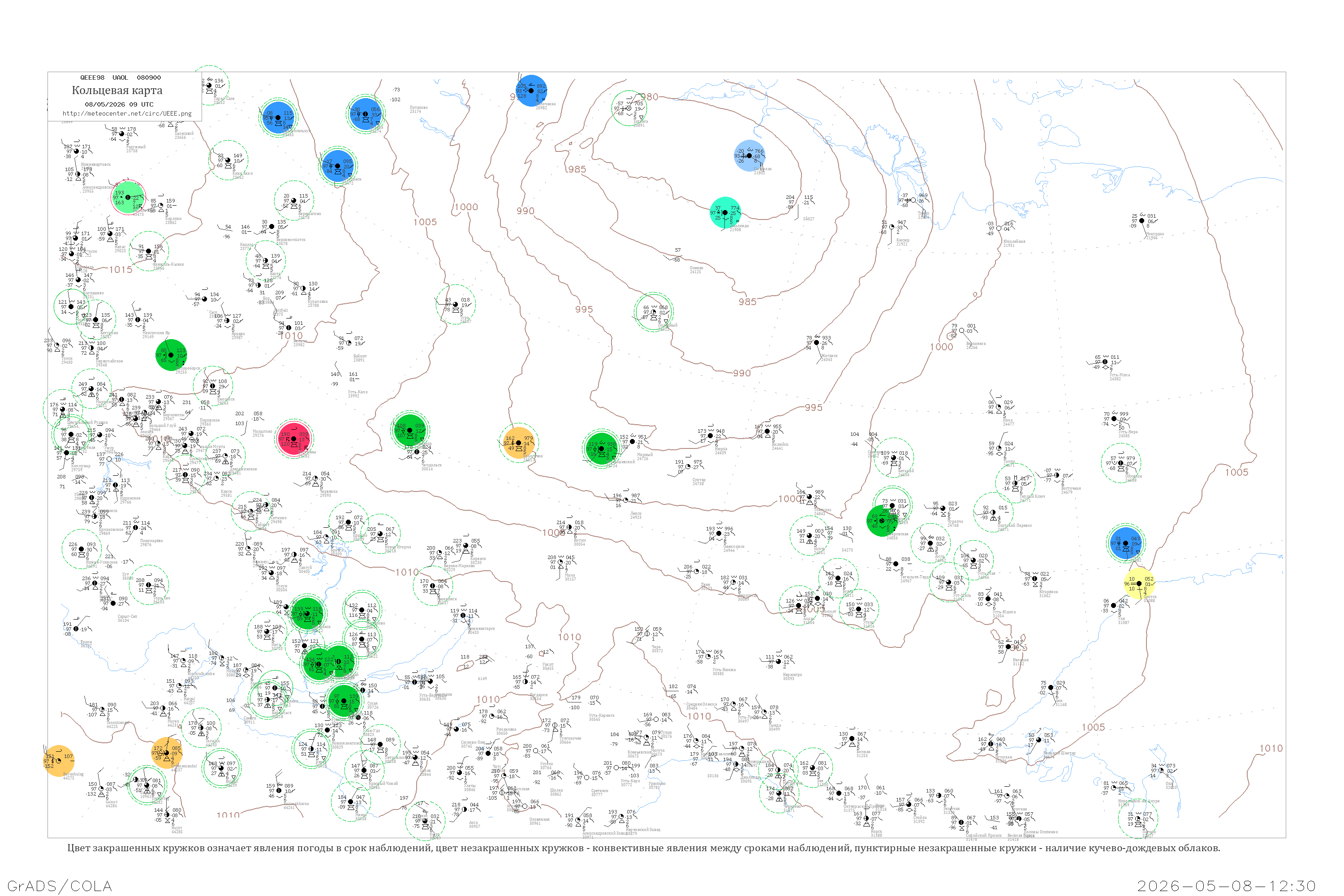
Task: Select the blue Игарка station circle
Action: 366,114
